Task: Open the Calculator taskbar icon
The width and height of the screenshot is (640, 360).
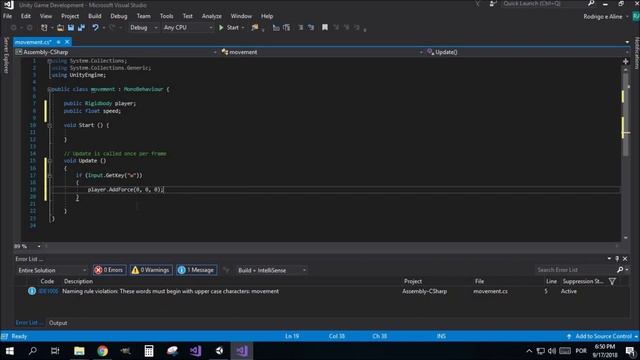Action: pos(149,351)
